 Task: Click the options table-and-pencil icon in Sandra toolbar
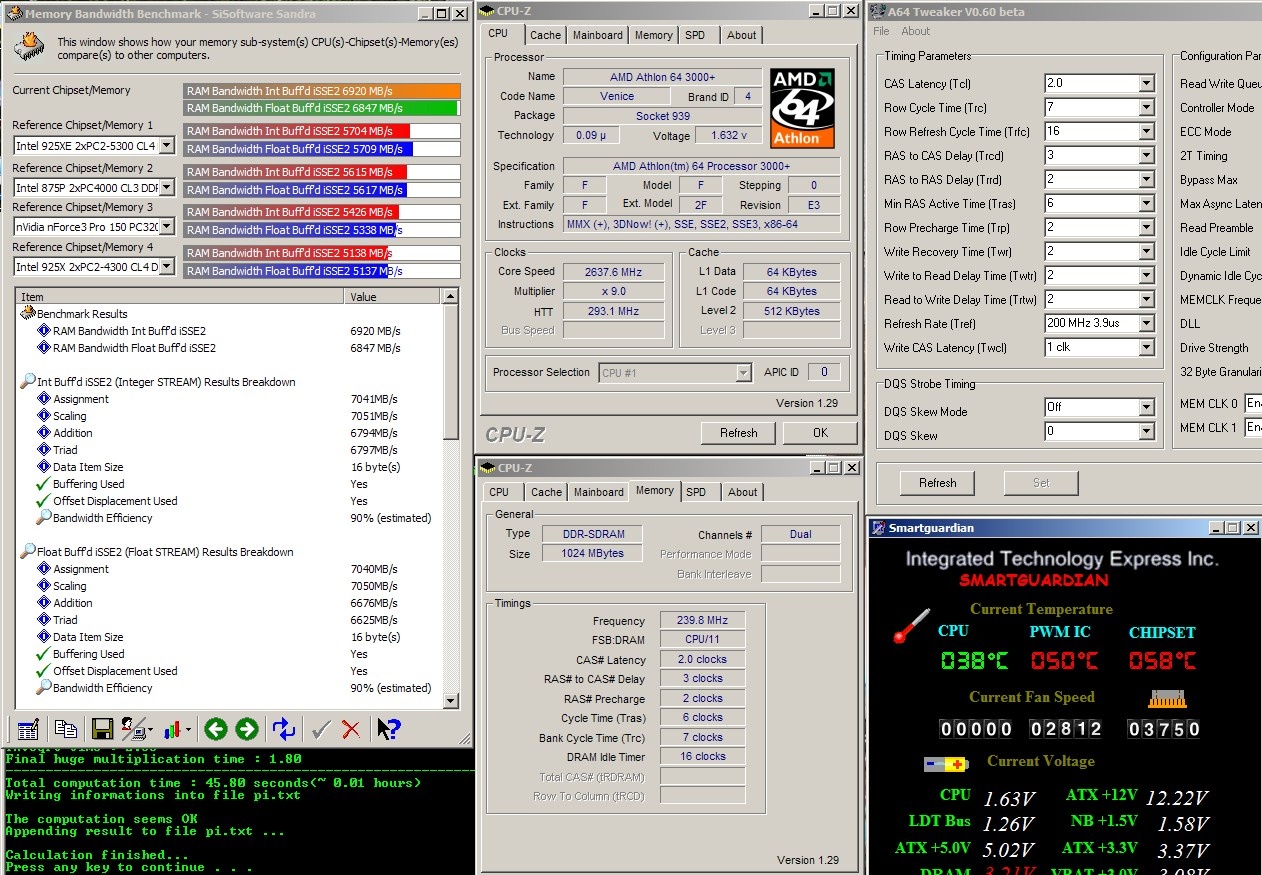click(x=29, y=729)
